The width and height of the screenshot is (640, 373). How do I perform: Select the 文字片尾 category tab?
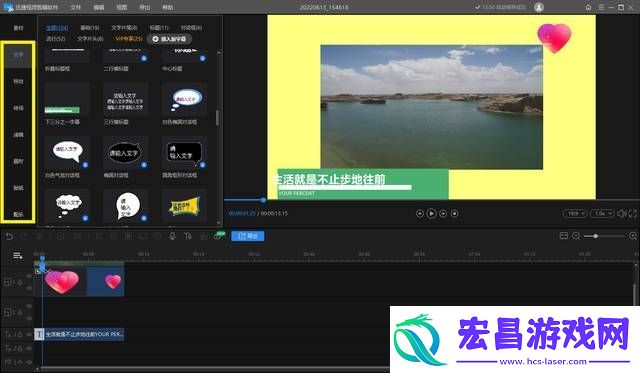[124, 28]
